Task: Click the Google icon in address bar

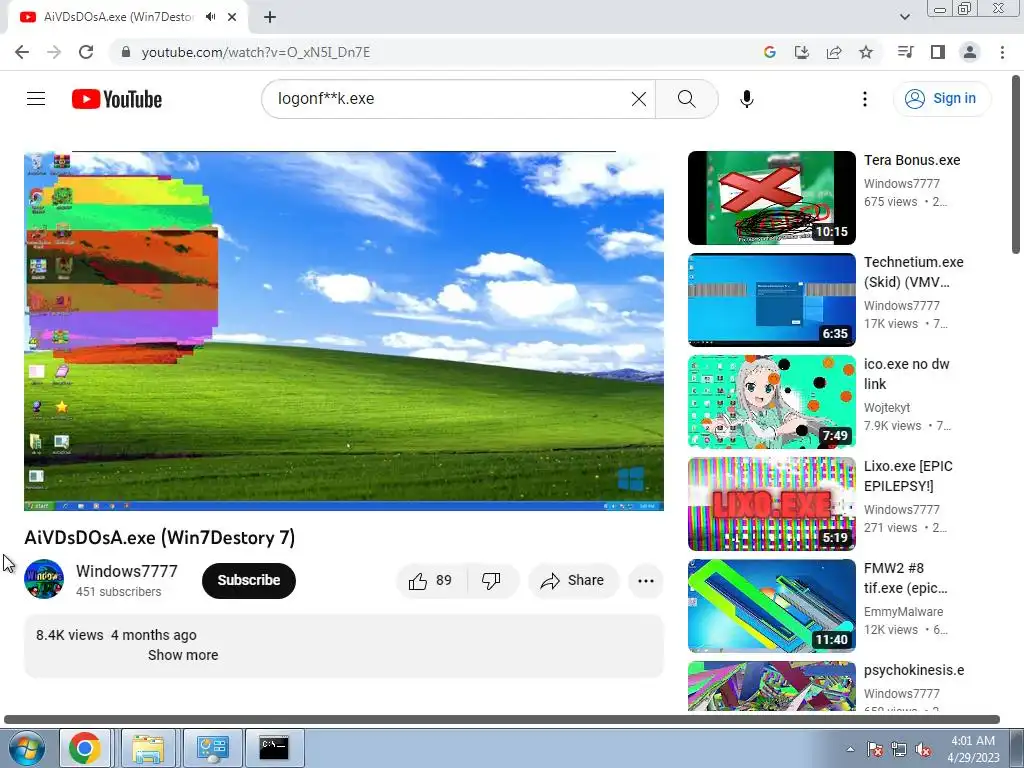Action: [x=769, y=52]
